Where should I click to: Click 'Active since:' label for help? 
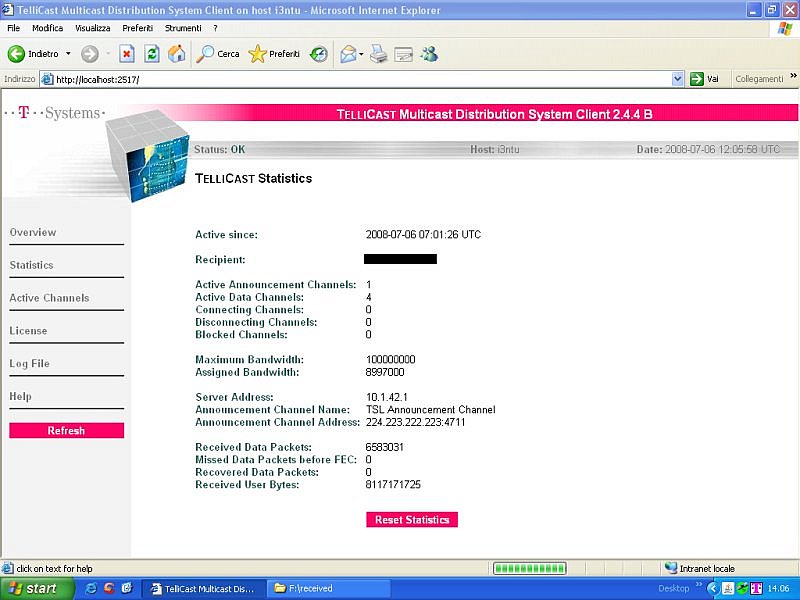point(227,235)
